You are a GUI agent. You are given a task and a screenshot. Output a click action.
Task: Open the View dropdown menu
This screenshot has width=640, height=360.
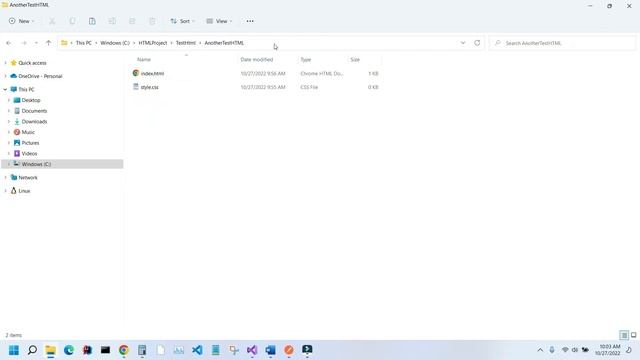point(219,21)
